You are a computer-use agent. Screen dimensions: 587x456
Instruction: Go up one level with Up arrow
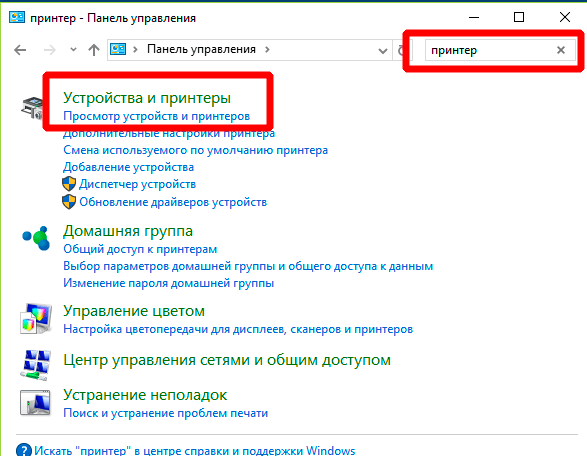94,50
